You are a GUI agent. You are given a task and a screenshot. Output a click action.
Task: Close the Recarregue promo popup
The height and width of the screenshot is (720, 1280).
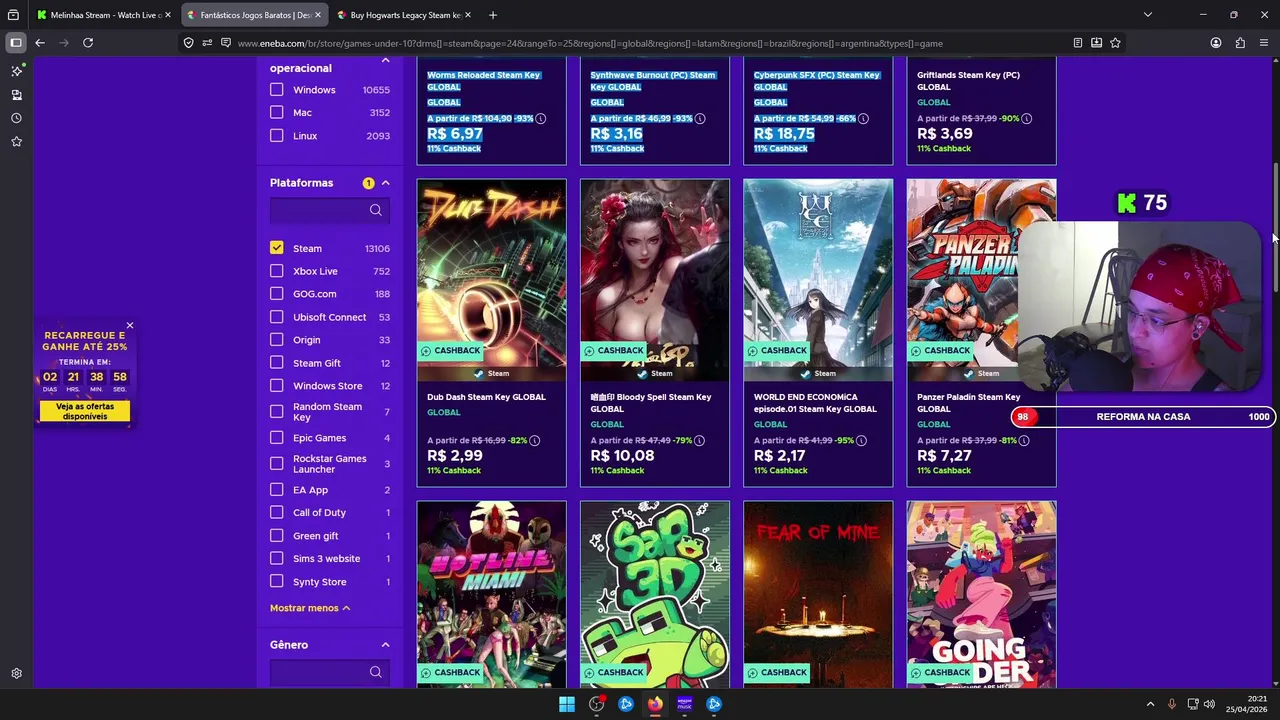click(x=130, y=326)
